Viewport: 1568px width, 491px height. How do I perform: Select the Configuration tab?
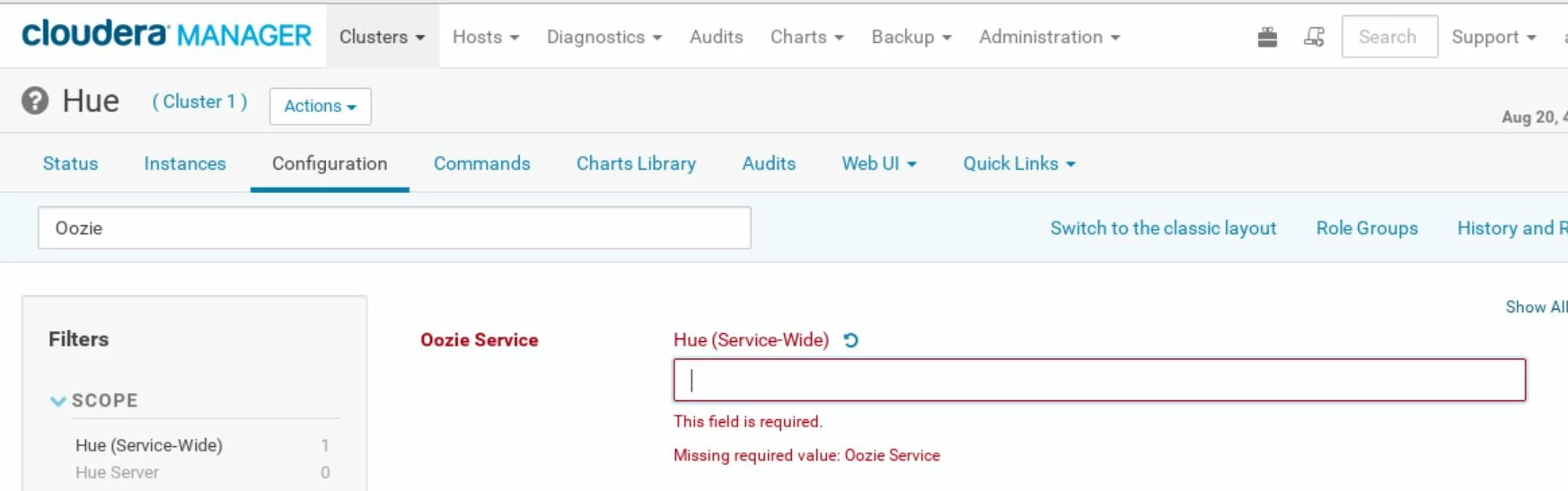[x=330, y=163]
